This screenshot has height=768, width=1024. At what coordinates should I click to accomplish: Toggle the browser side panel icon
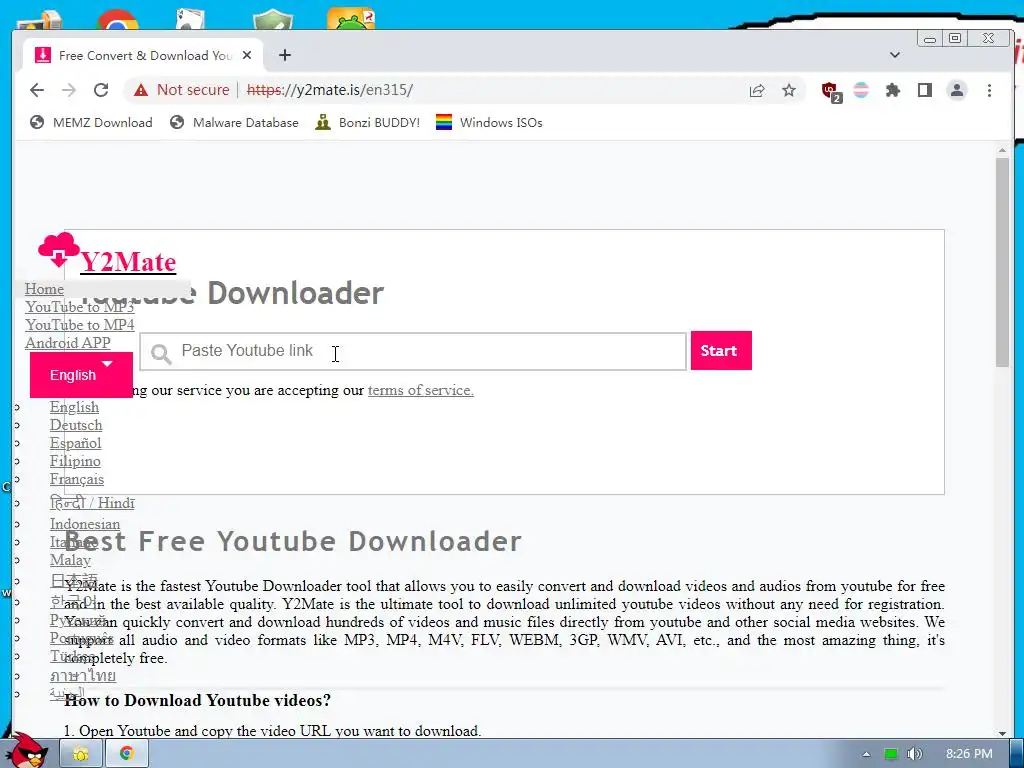pos(925,90)
